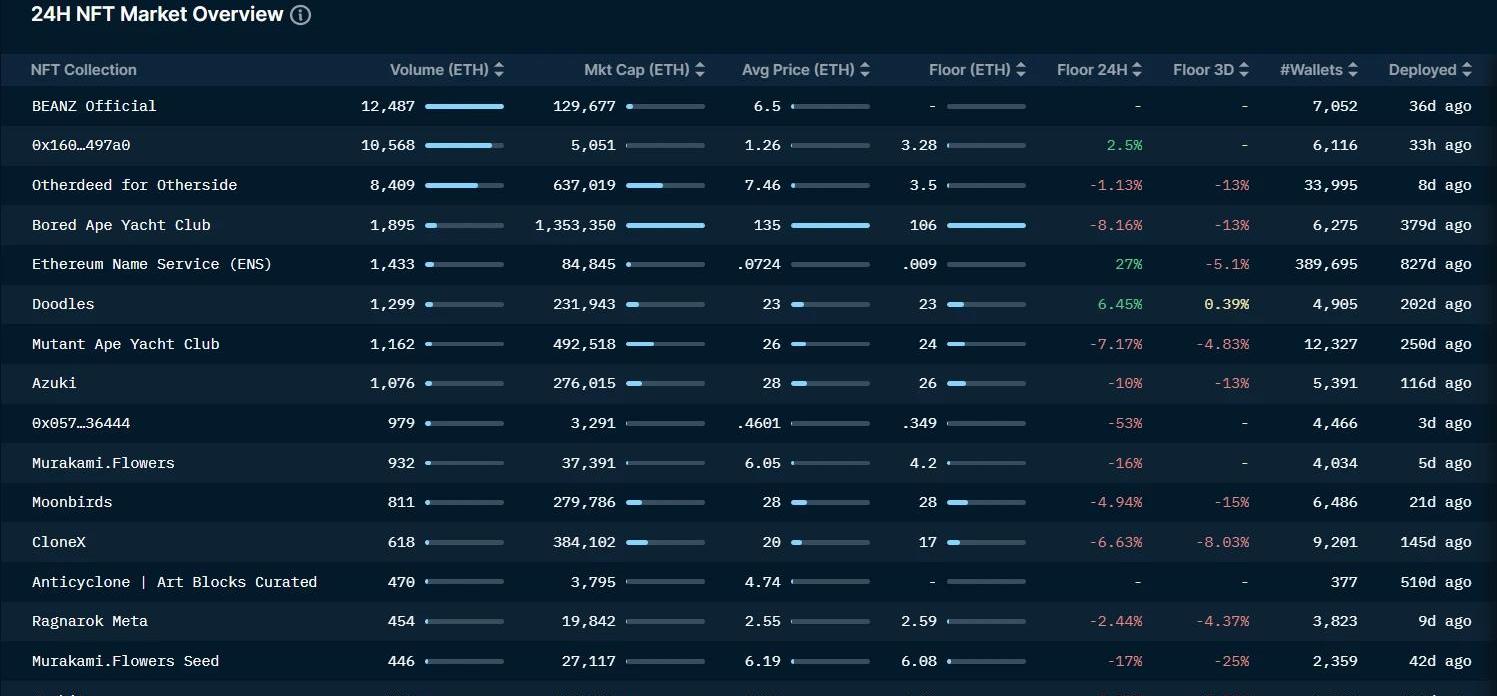The width and height of the screenshot is (1497, 696).
Task: Click Bored Ape Yacht Club avg price bar
Action: pyautogui.click(x=830, y=225)
